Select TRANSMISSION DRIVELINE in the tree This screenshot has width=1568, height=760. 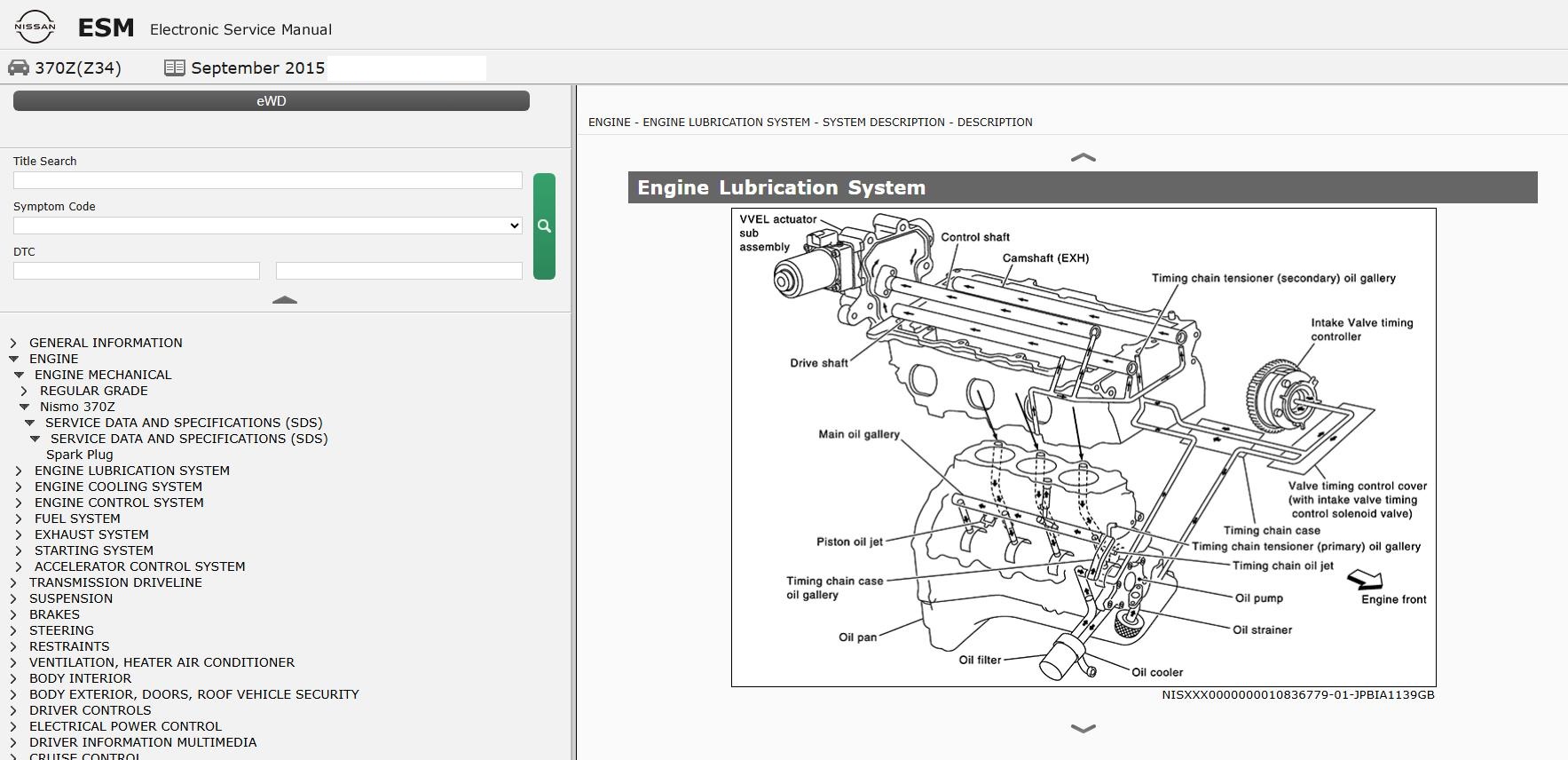pos(115,582)
